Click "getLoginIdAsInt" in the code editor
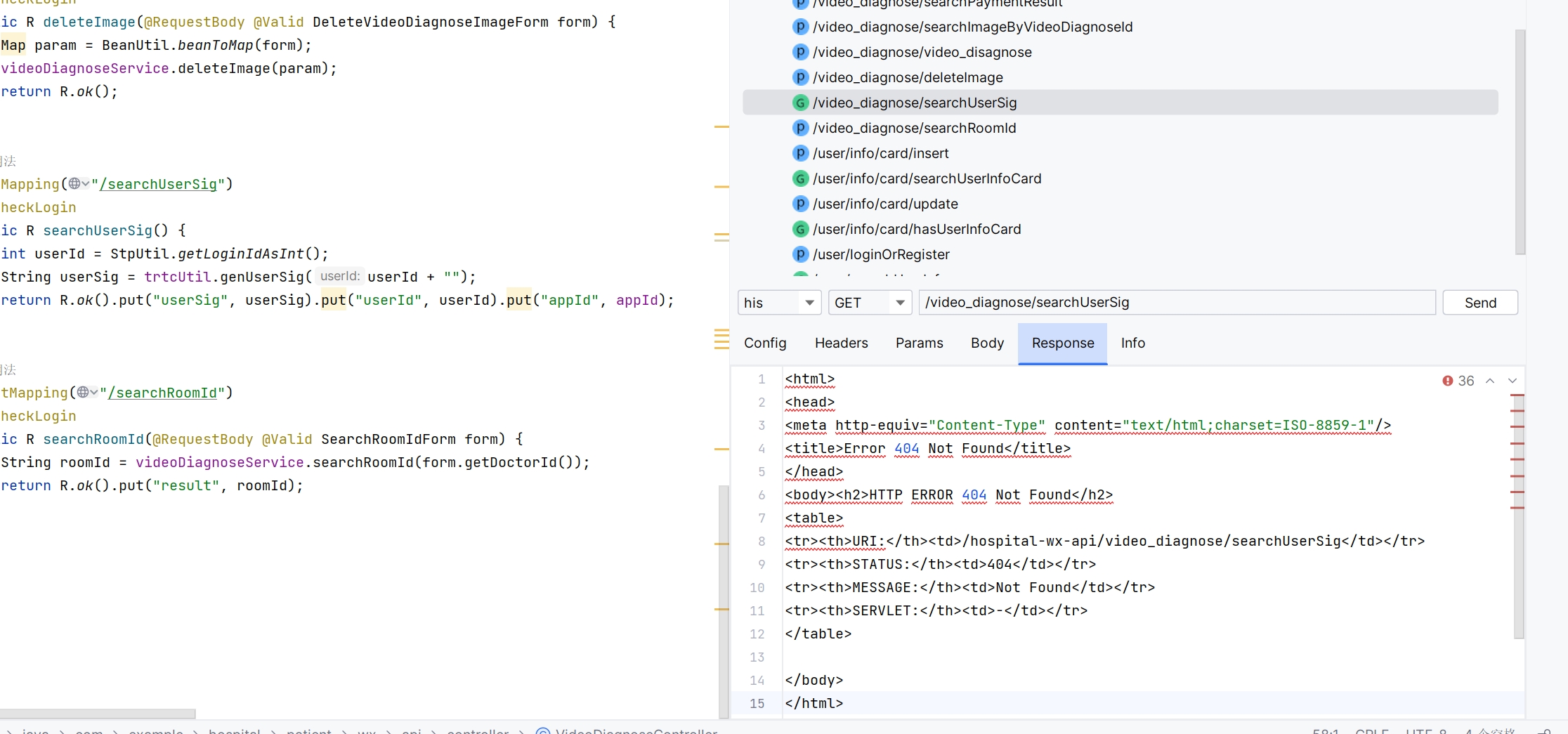 pos(241,254)
